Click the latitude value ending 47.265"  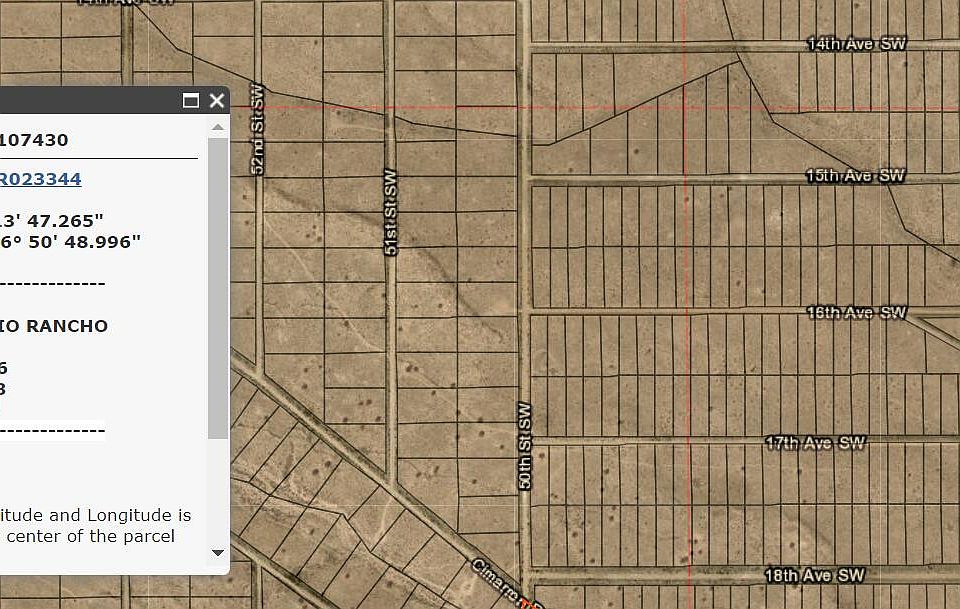pyautogui.click(x=51, y=220)
